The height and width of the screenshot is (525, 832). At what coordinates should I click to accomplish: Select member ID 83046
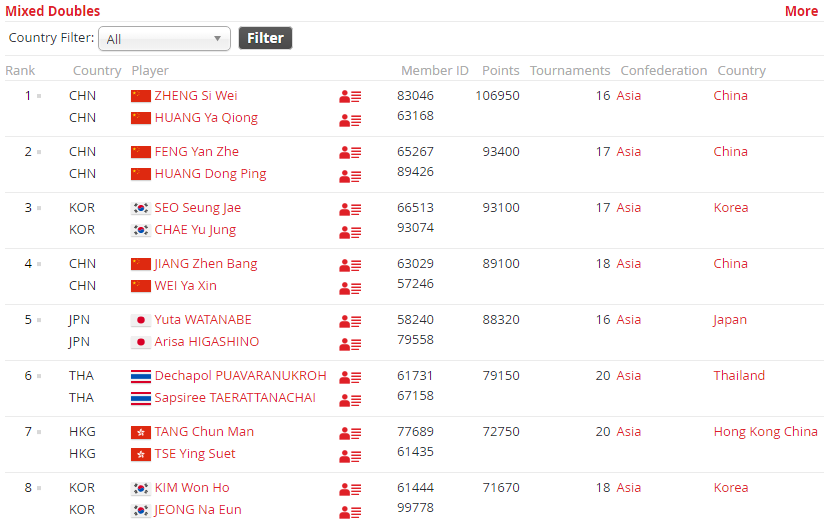(x=415, y=96)
